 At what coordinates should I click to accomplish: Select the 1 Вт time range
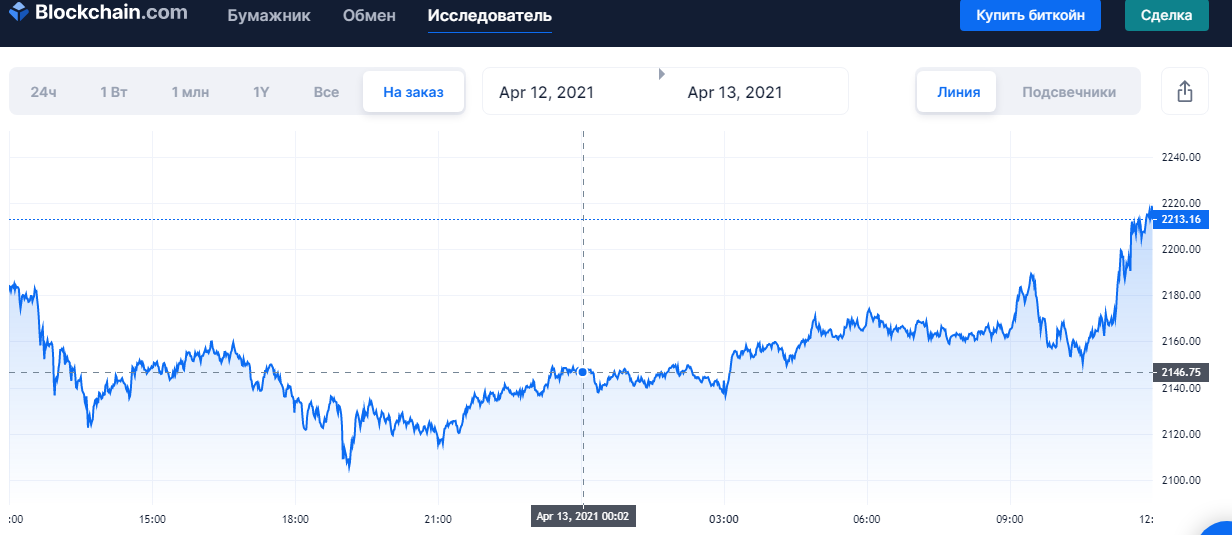coord(114,92)
